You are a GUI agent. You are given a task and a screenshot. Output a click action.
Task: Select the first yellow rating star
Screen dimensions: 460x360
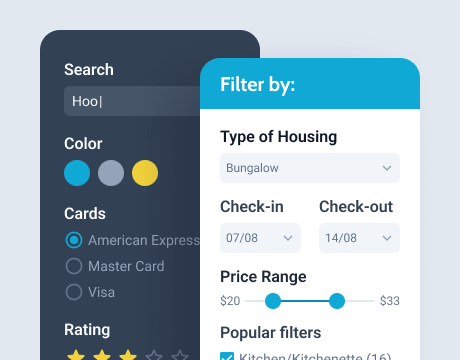coord(76,355)
